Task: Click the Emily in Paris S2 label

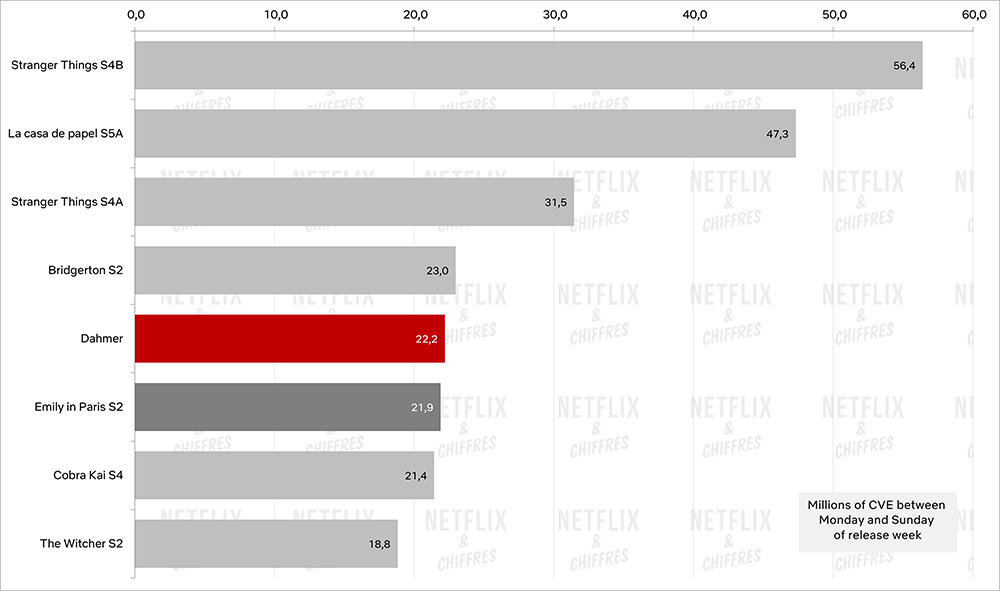Action: [x=78, y=407]
